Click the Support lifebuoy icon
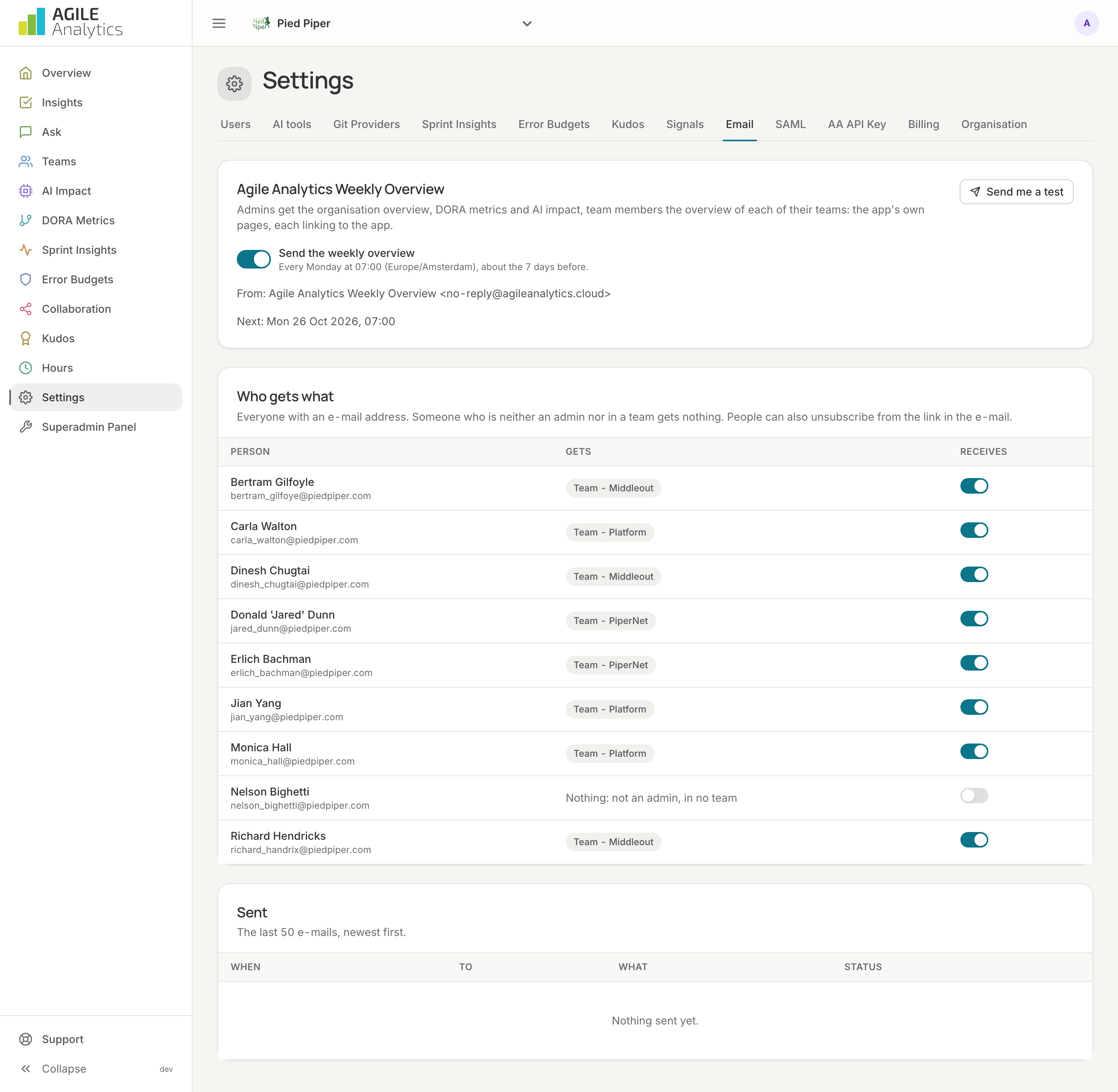The image size is (1118, 1092). [x=25, y=1039]
